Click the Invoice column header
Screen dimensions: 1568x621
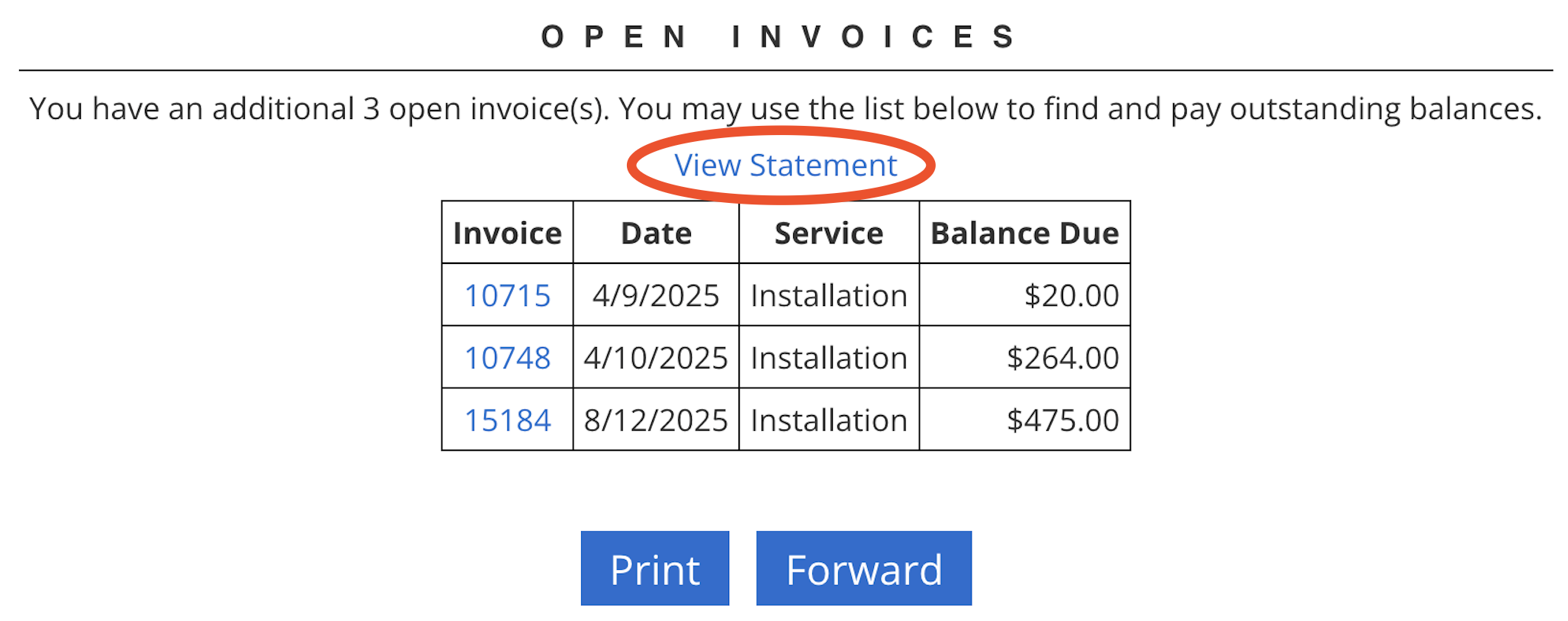[x=507, y=233]
